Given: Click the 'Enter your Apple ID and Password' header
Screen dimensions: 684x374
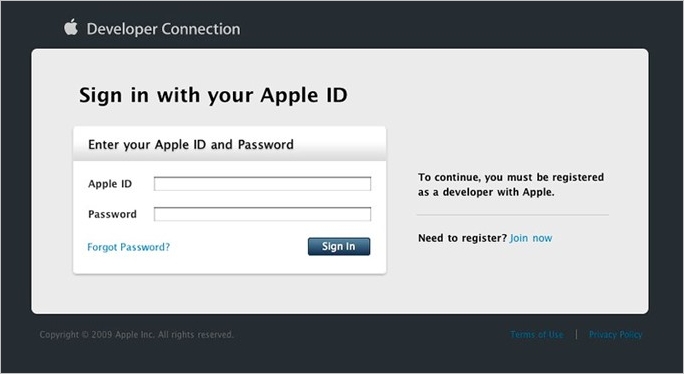Looking at the screenshot, I should pos(191,144).
